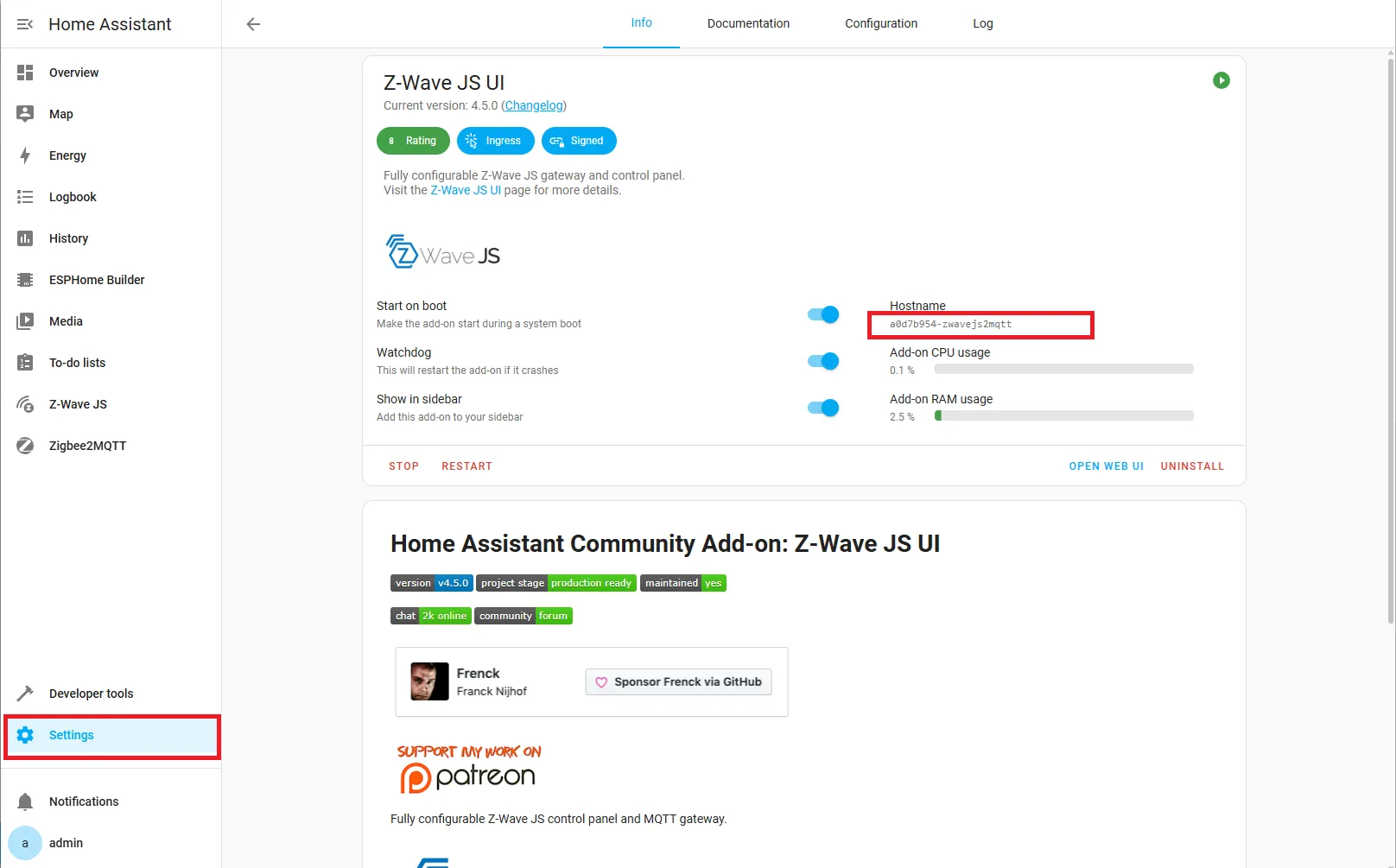Toggle Show in sidebar off
Viewport: 1396px width, 868px height.
(822, 408)
